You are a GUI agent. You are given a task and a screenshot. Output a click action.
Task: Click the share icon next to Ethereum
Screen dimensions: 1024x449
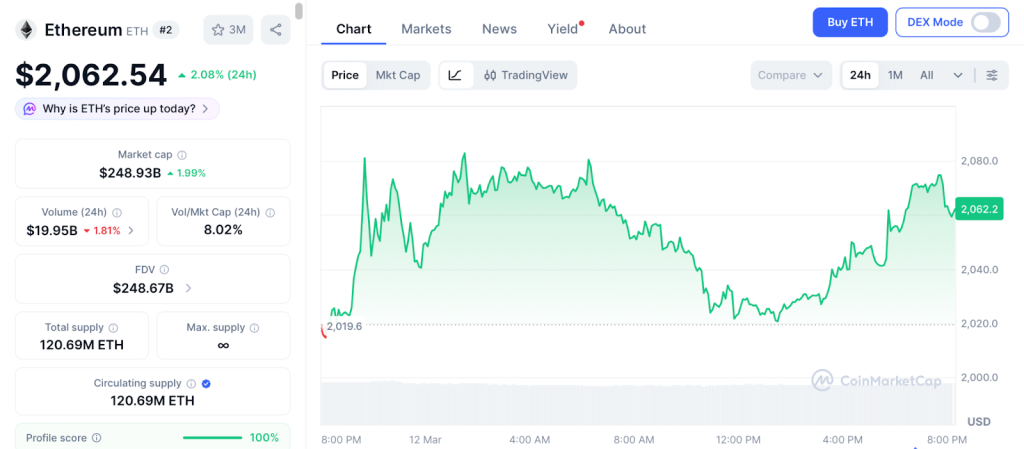(x=275, y=30)
